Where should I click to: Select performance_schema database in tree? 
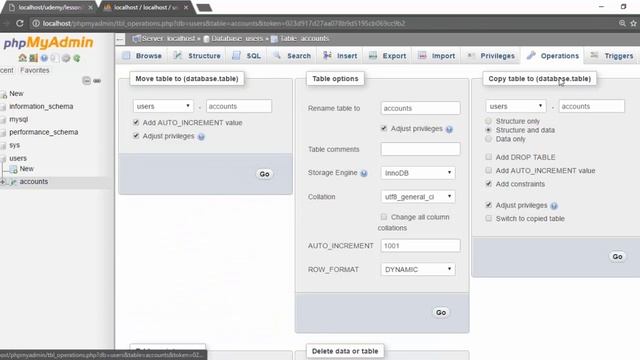pyautogui.click(x=44, y=132)
